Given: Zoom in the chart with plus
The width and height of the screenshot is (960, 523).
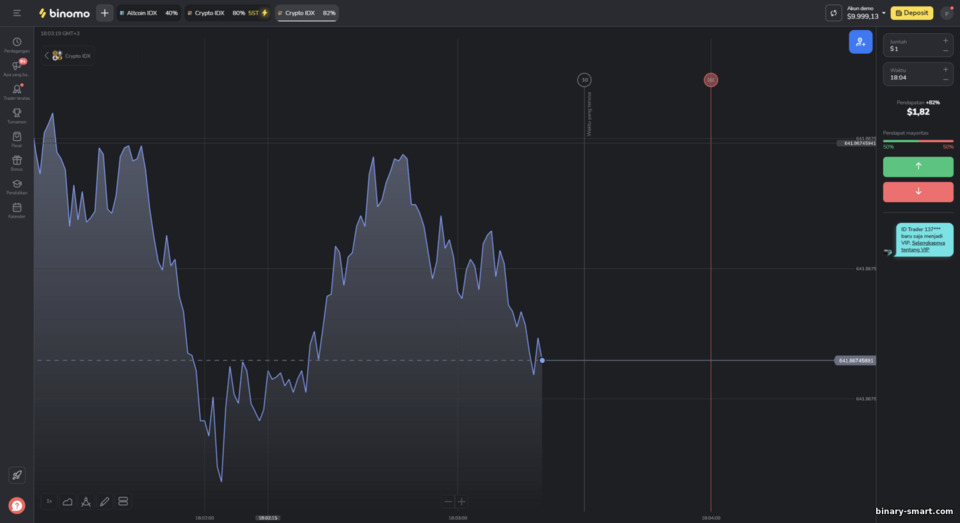Looking at the screenshot, I should point(462,502).
